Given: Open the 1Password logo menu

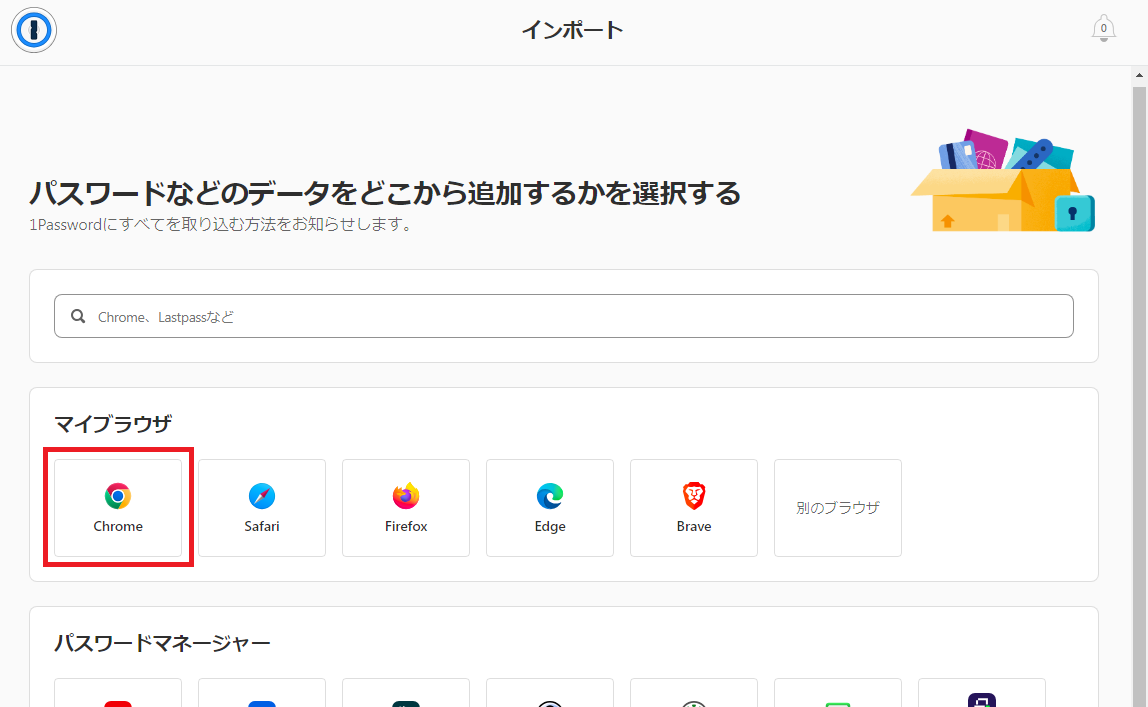Looking at the screenshot, I should [x=34, y=30].
